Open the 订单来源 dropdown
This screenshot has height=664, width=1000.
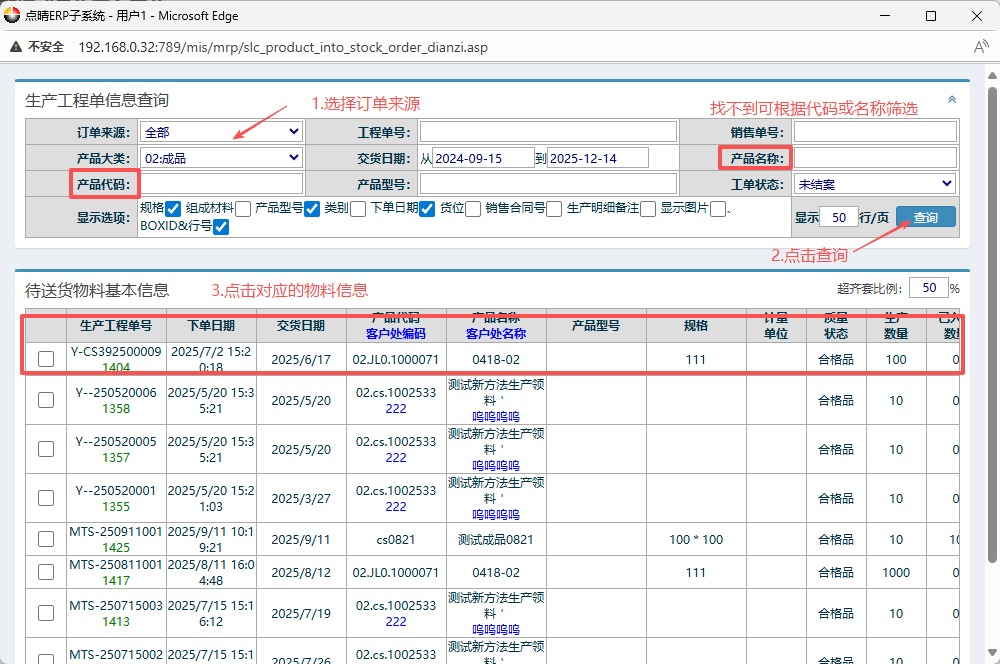click(221, 132)
